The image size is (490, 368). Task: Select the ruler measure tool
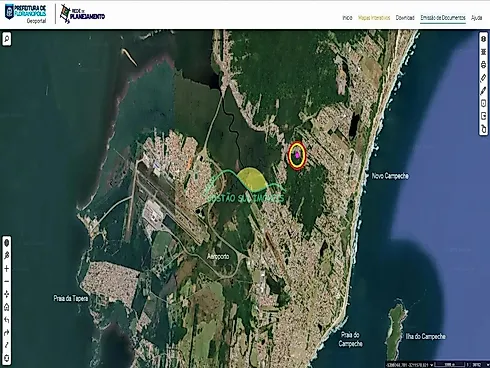click(483, 78)
